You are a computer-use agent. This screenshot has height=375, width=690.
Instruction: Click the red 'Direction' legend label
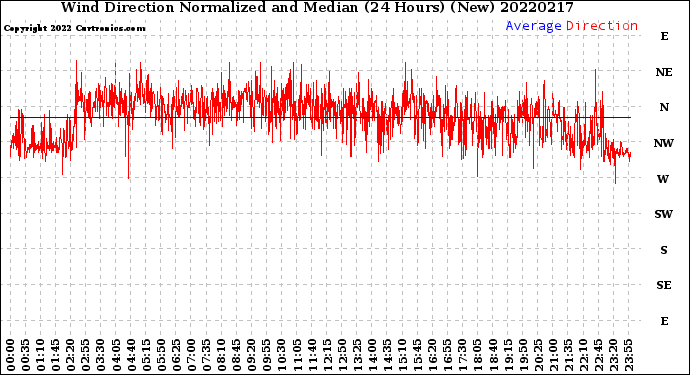[x=602, y=26]
